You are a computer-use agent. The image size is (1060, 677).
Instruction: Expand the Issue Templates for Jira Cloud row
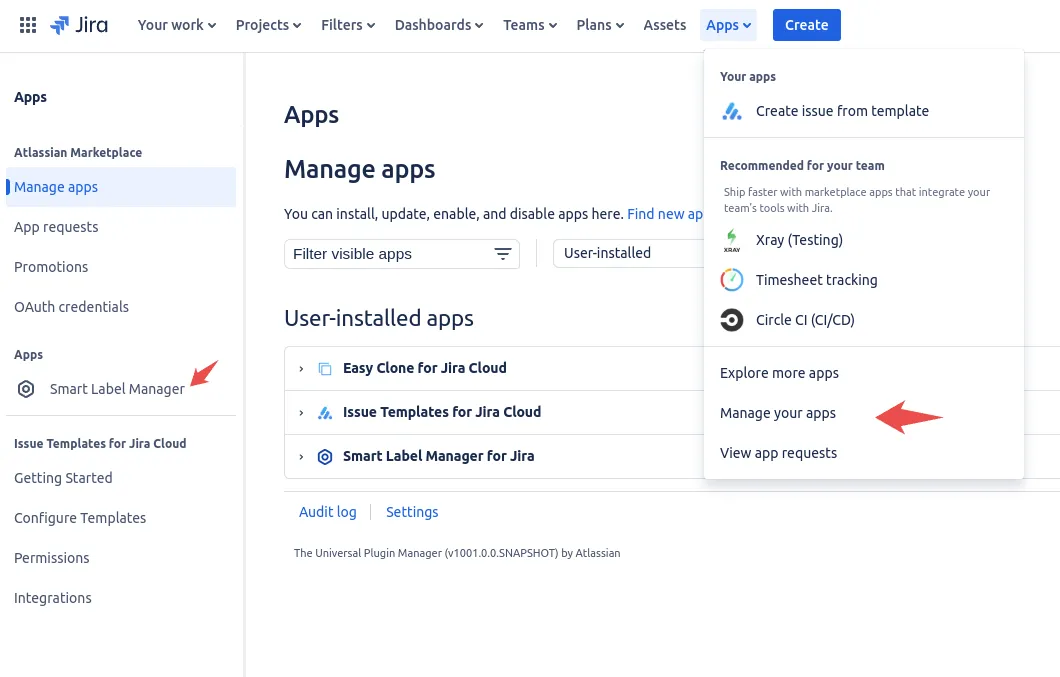pyautogui.click(x=301, y=413)
